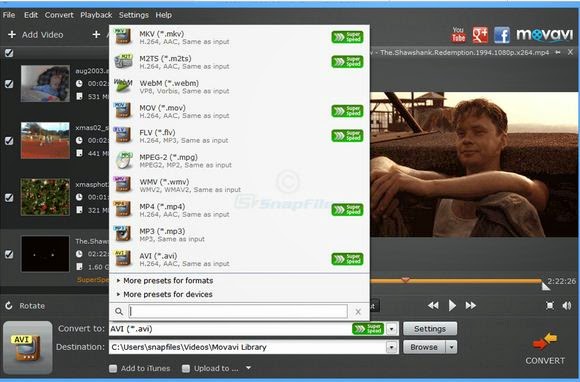Uncheck the aug2003 video checkbox
Screen dimensions: 580x382
[9, 84]
